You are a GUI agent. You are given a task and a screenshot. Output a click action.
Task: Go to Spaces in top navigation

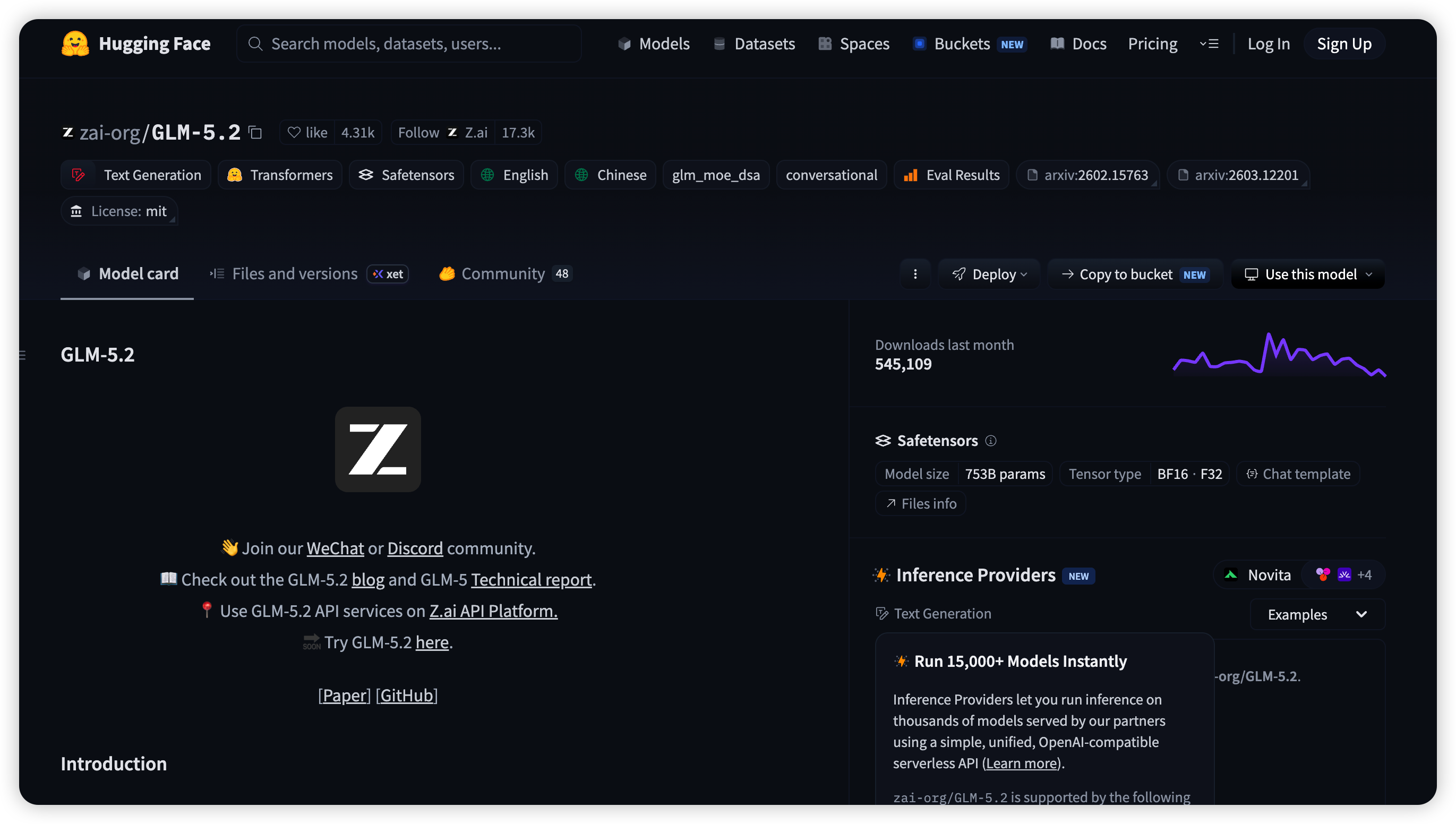[x=854, y=44]
